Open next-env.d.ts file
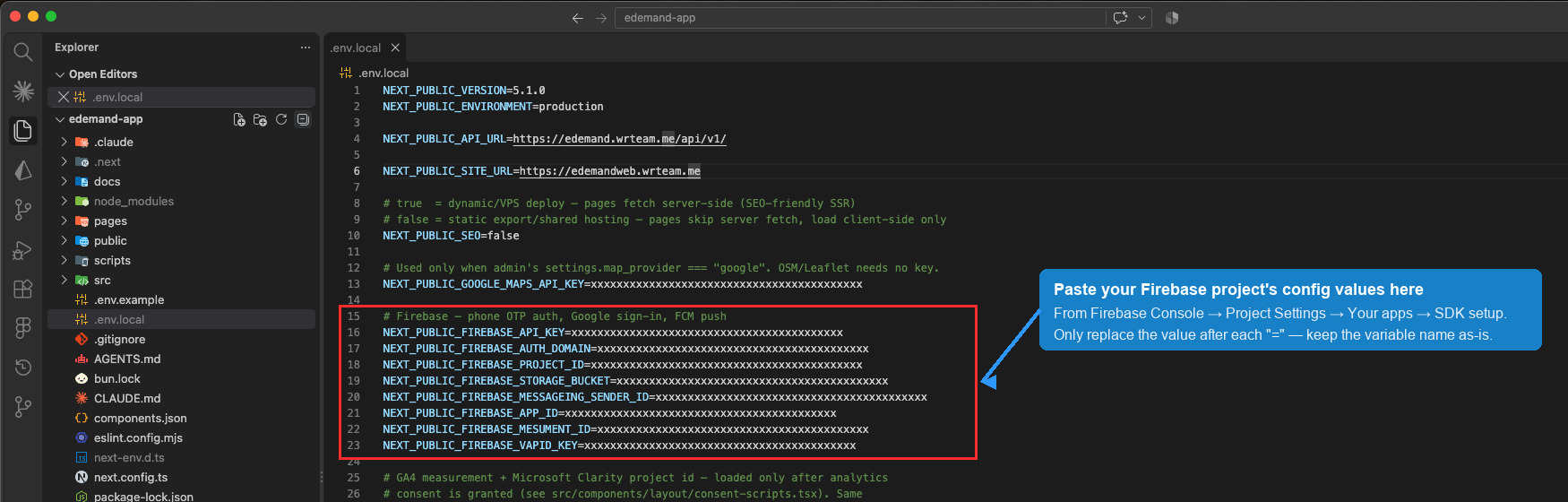 point(129,457)
